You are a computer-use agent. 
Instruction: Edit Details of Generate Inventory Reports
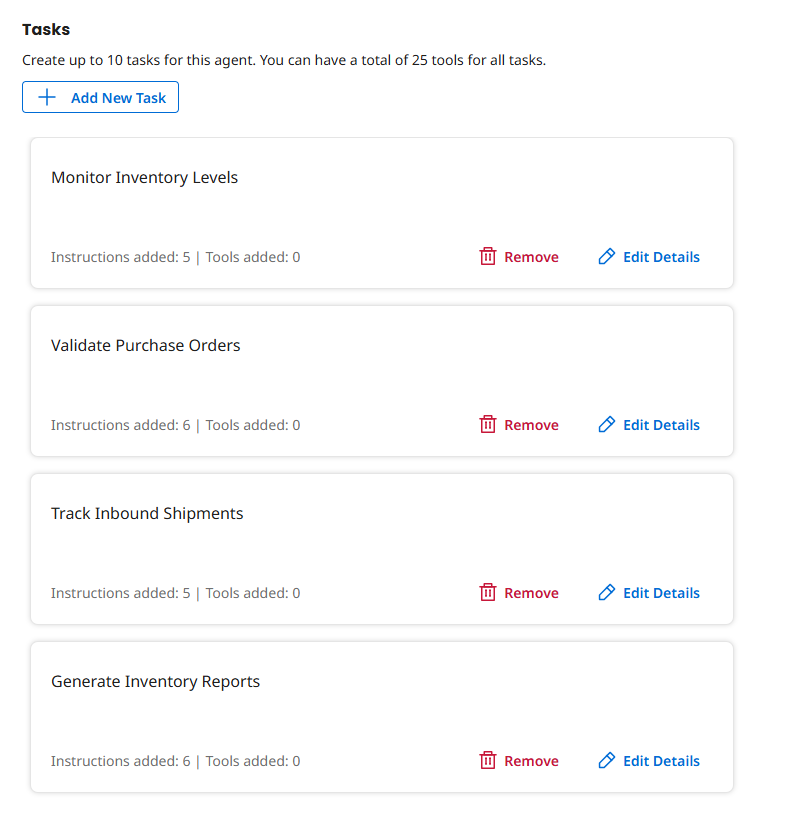coord(661,760)
